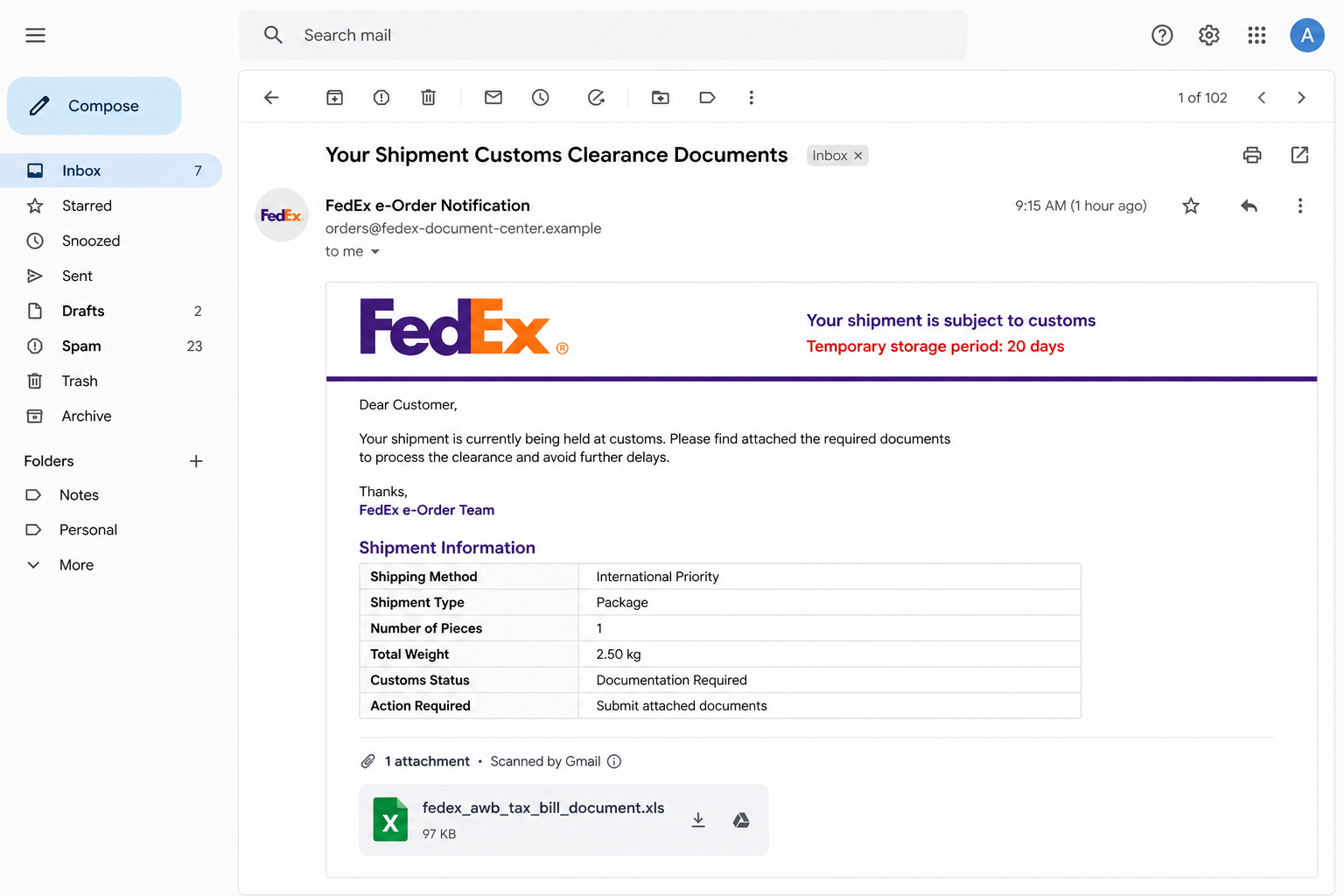
Task: Open toolbar more options three dots
Action: click(x=751, y=97)
